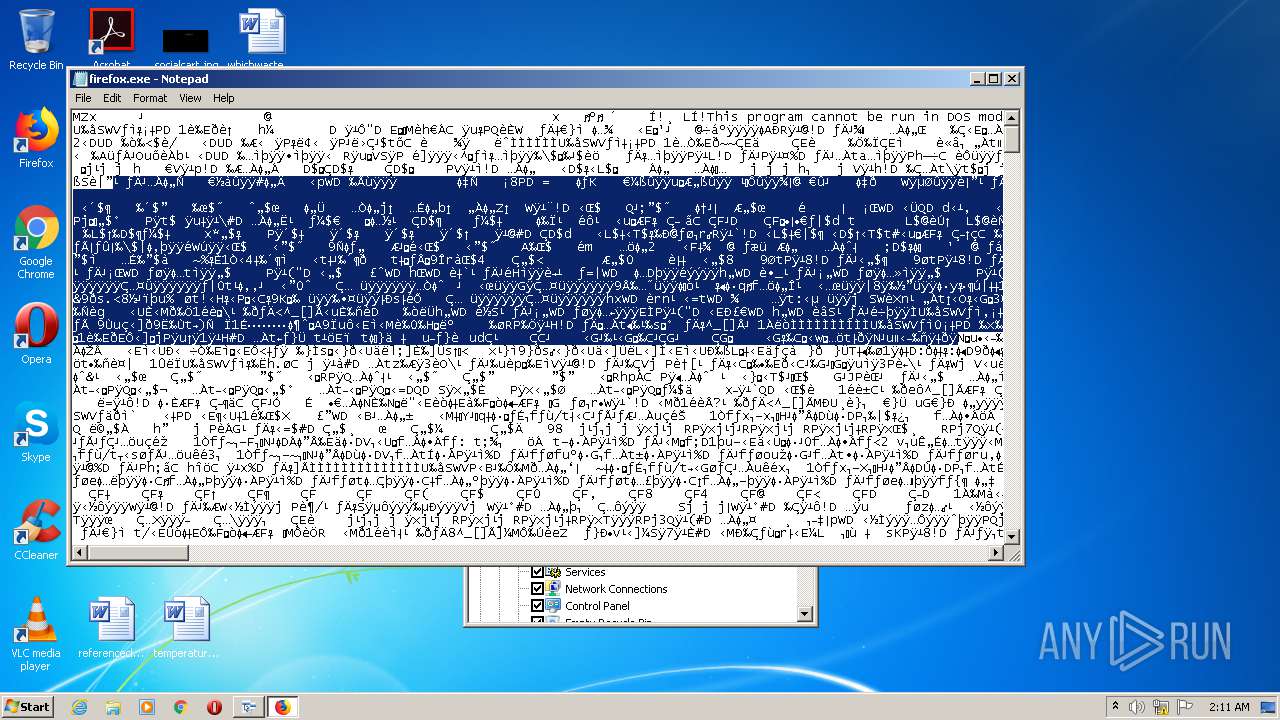Click the Notepad title bar icon
This screenshot has height=720, width=1280.
tap(81, 79)
